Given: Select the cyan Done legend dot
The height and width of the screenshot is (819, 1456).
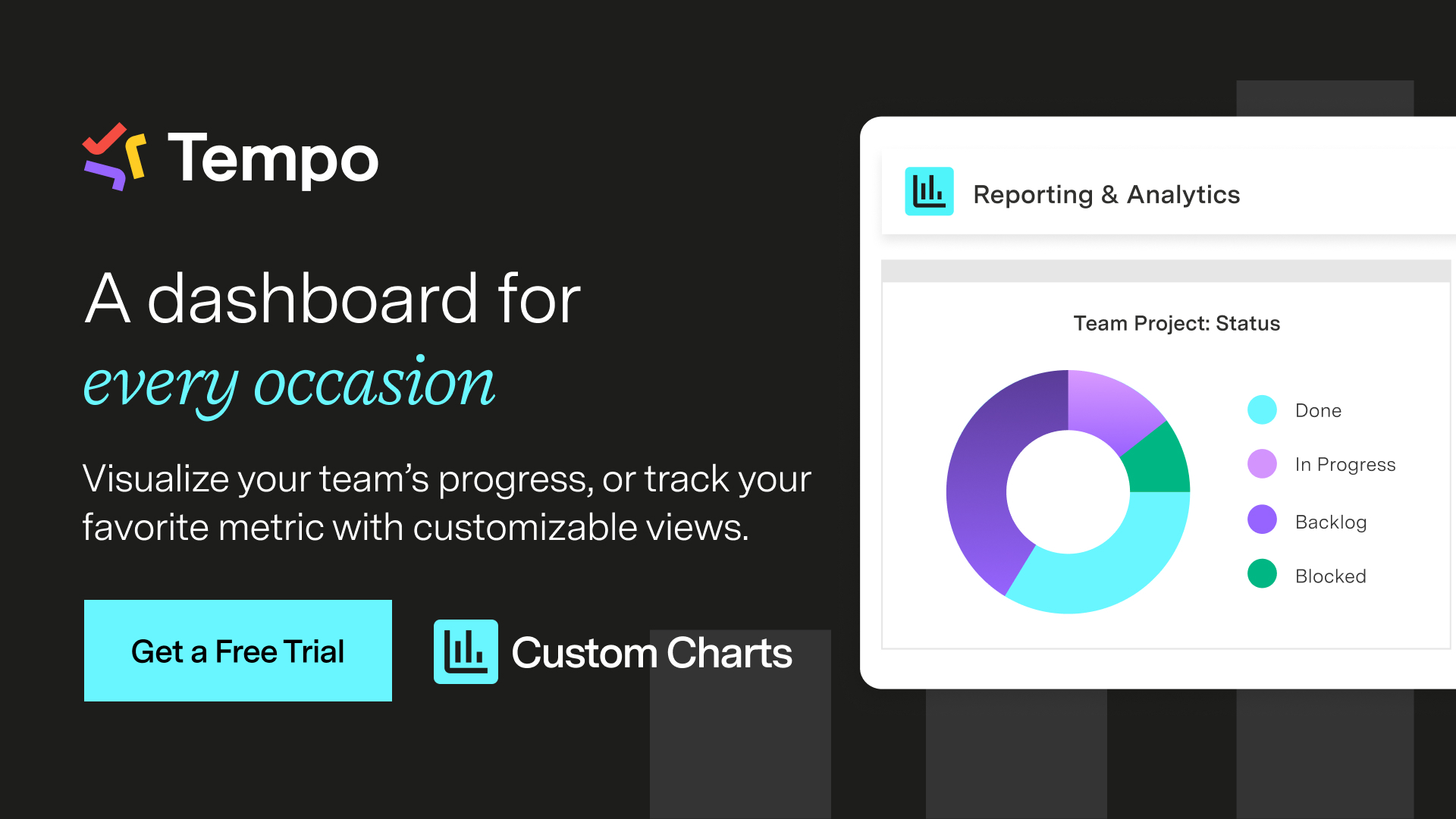Looking at the screenshot, I should pos(1262,409).
